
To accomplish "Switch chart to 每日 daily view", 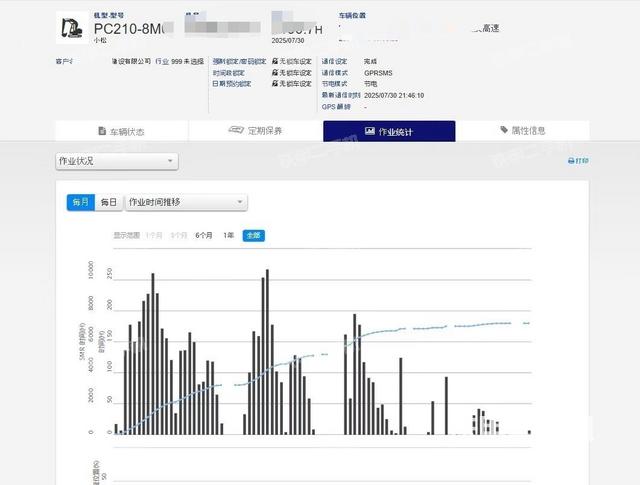I will click(x=109, y=202).
